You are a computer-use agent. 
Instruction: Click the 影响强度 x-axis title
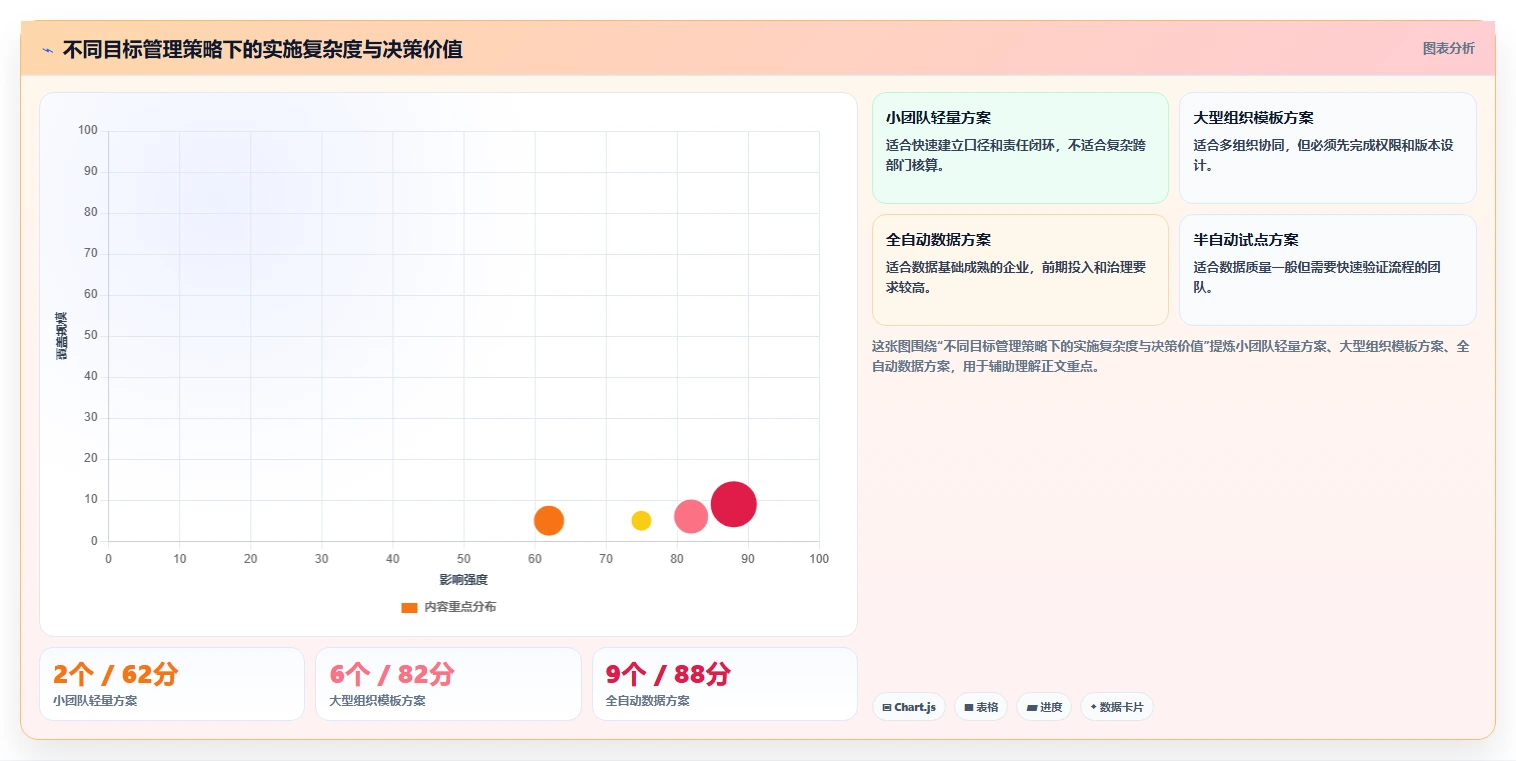pyautogui.click(x=464, y=580)
